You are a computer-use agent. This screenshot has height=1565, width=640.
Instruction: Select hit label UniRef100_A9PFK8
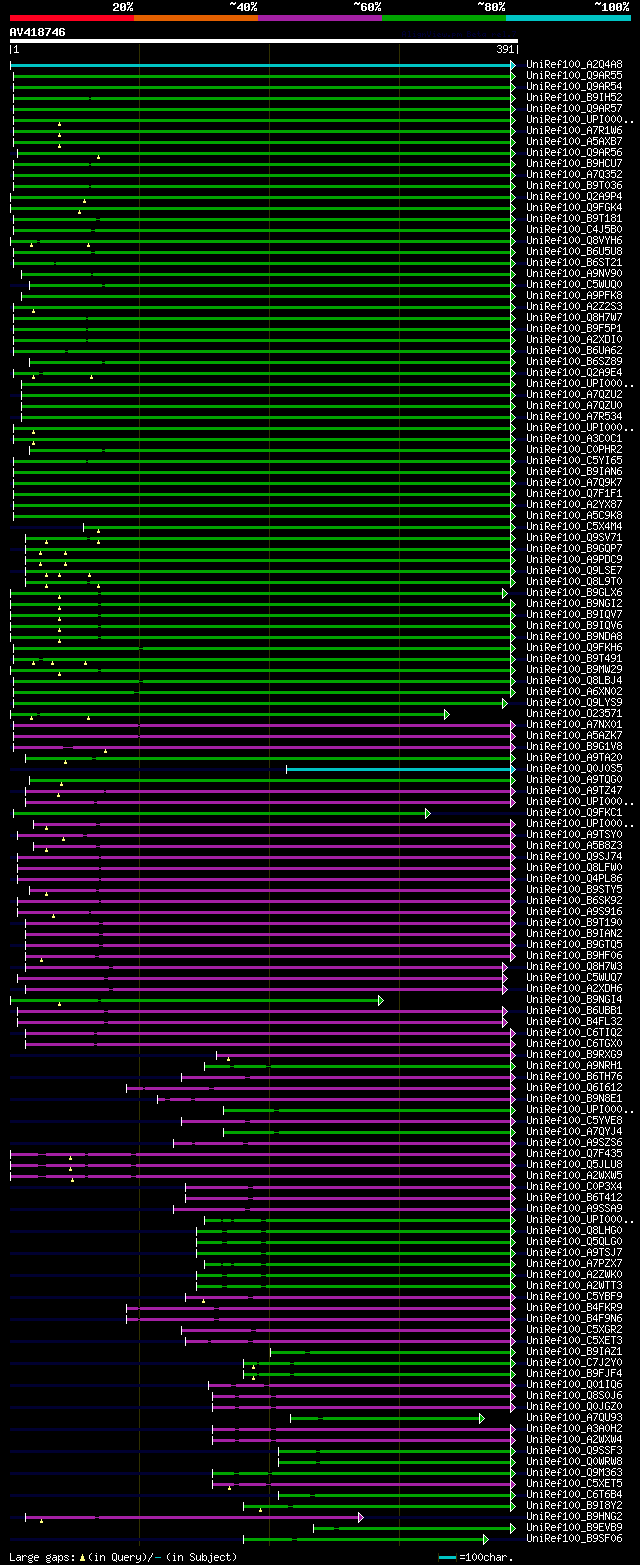pyautogui.click(x=574, y=296)
